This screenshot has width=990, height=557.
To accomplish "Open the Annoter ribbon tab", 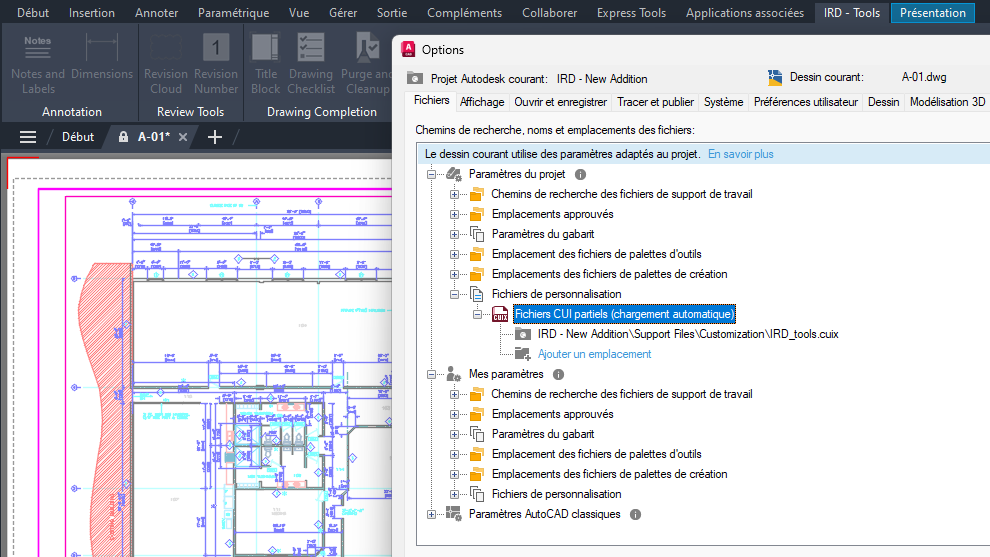I will tap(157, 13).
